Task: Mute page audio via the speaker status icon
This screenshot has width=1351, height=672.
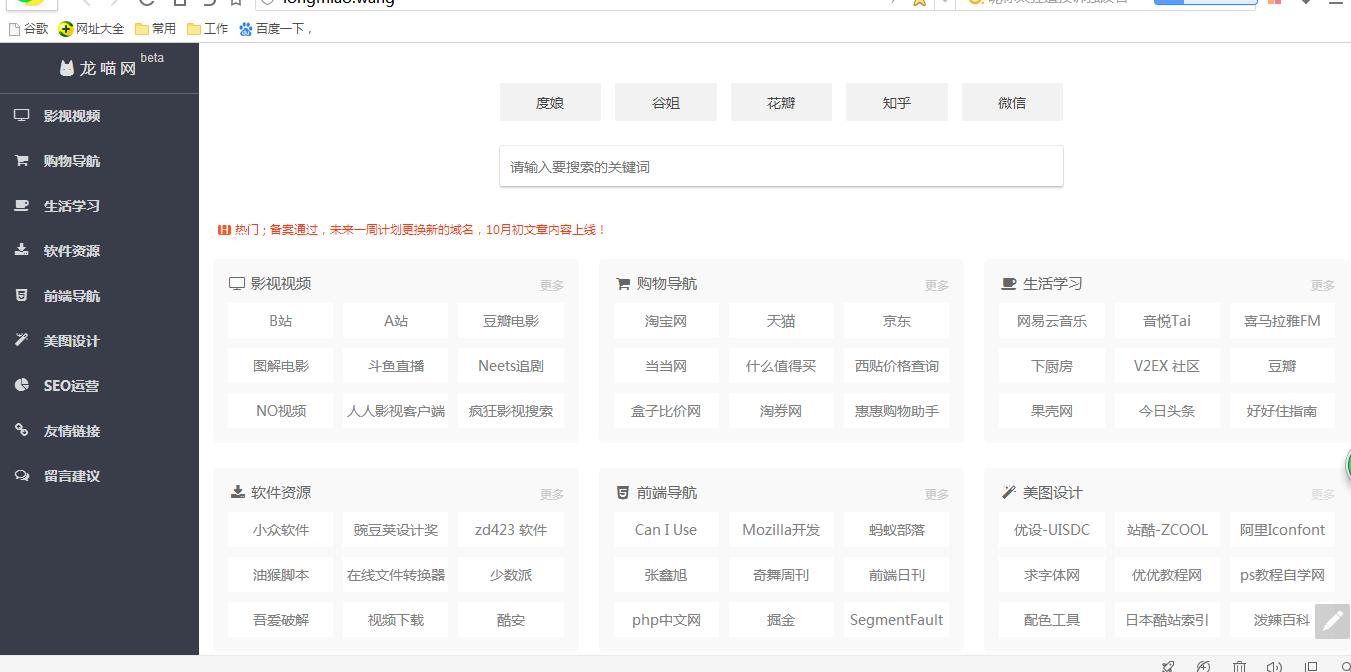Action: 1274,665
